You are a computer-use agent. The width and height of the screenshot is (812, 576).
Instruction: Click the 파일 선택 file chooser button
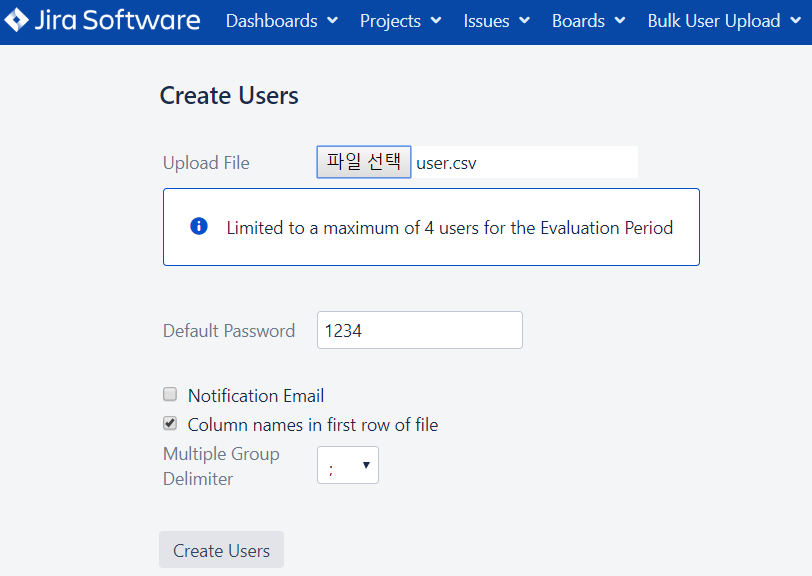pos(364,162)
